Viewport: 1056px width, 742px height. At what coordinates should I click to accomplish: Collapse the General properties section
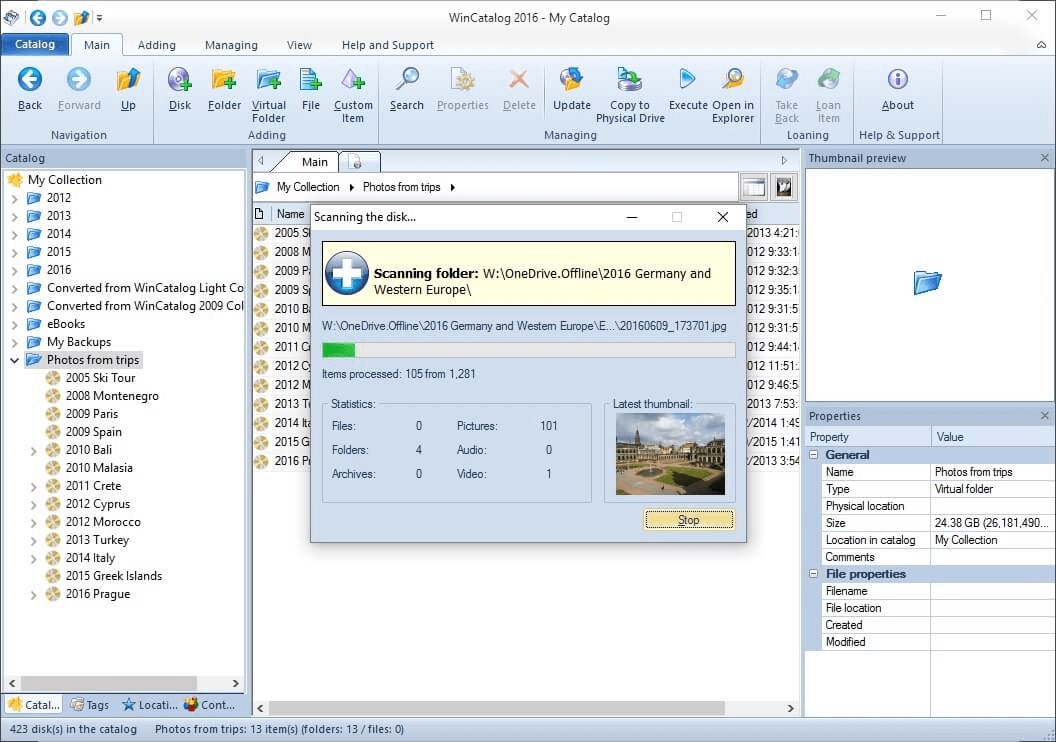pyautogui.click(x=814, y=454)
